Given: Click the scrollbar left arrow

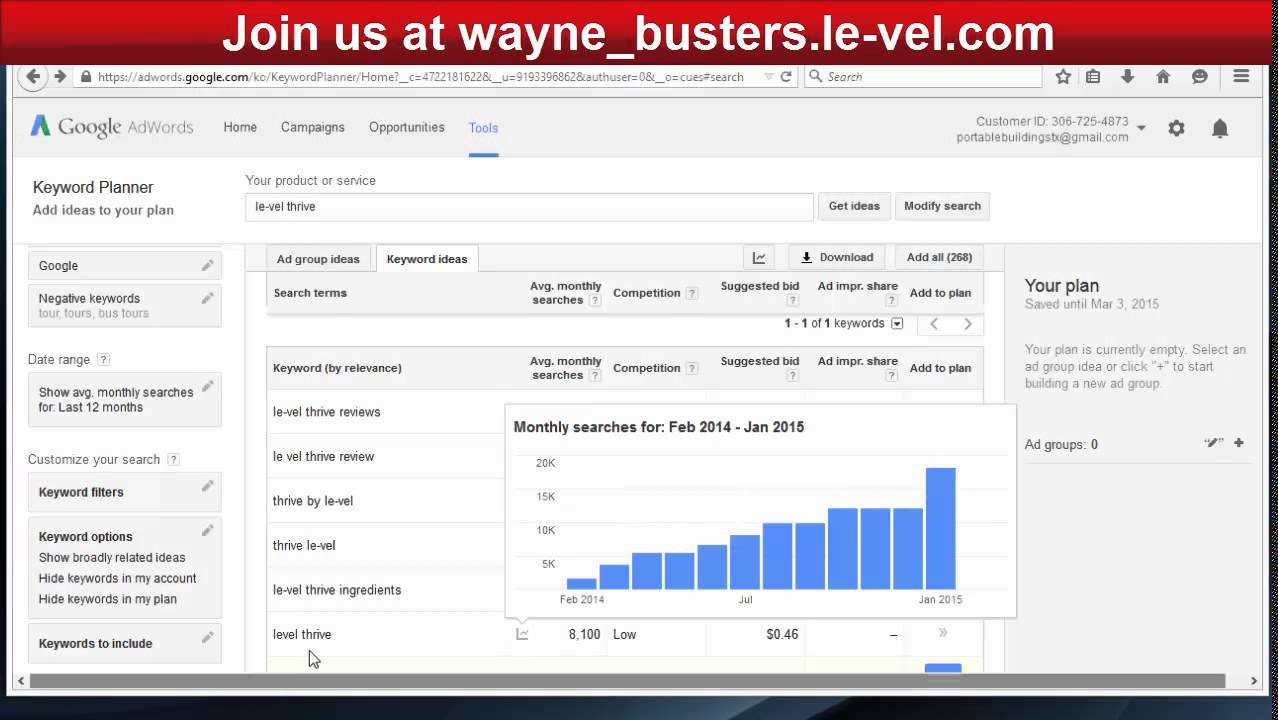Looking at the screenshot, I should (21, 681).
